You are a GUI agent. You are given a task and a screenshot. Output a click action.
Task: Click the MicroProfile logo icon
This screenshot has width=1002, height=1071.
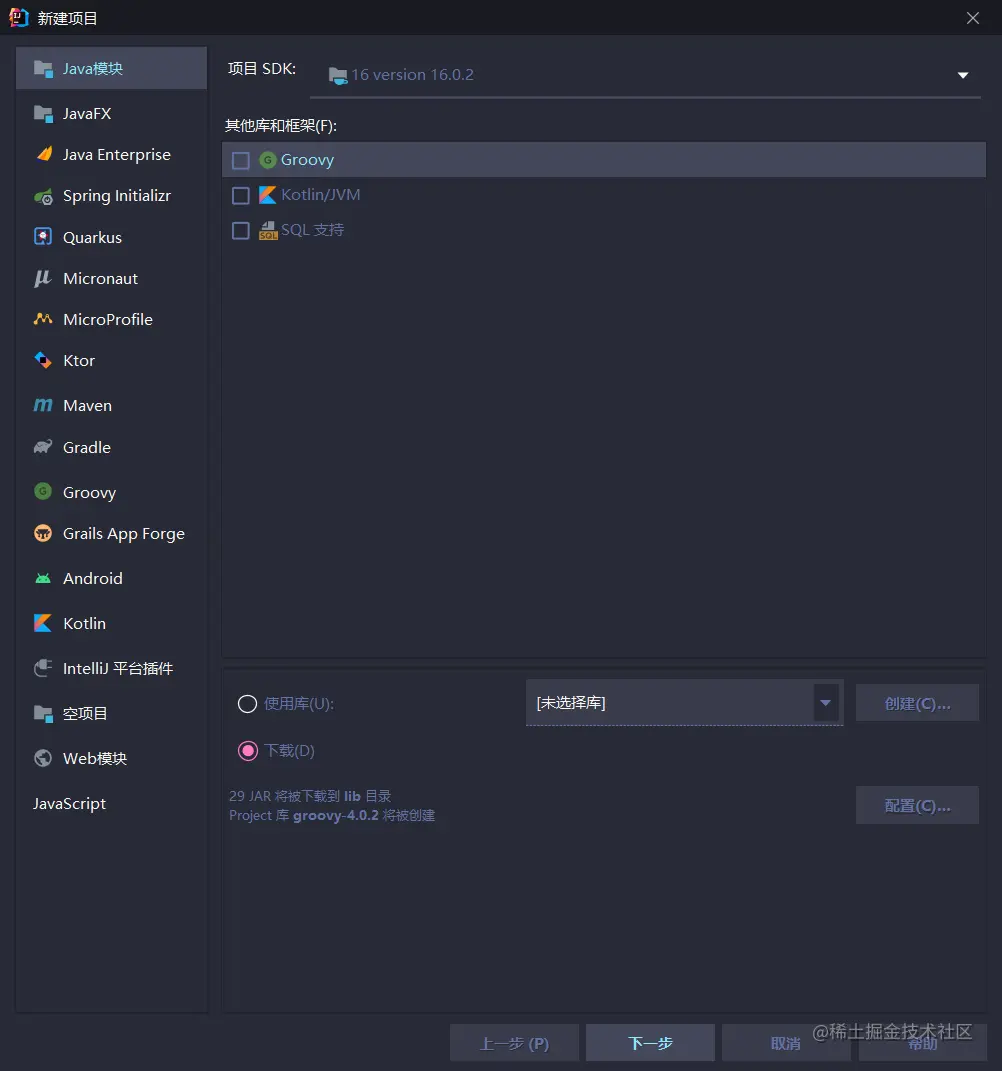pyautogui.click(x=43, y=319)
